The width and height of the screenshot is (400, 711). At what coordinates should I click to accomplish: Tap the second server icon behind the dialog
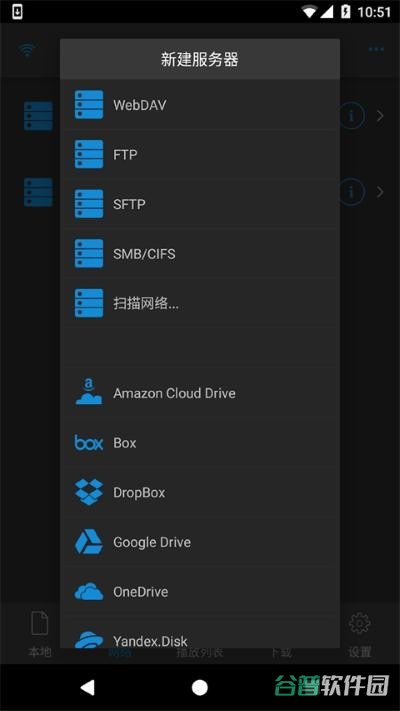pos(39,192)
